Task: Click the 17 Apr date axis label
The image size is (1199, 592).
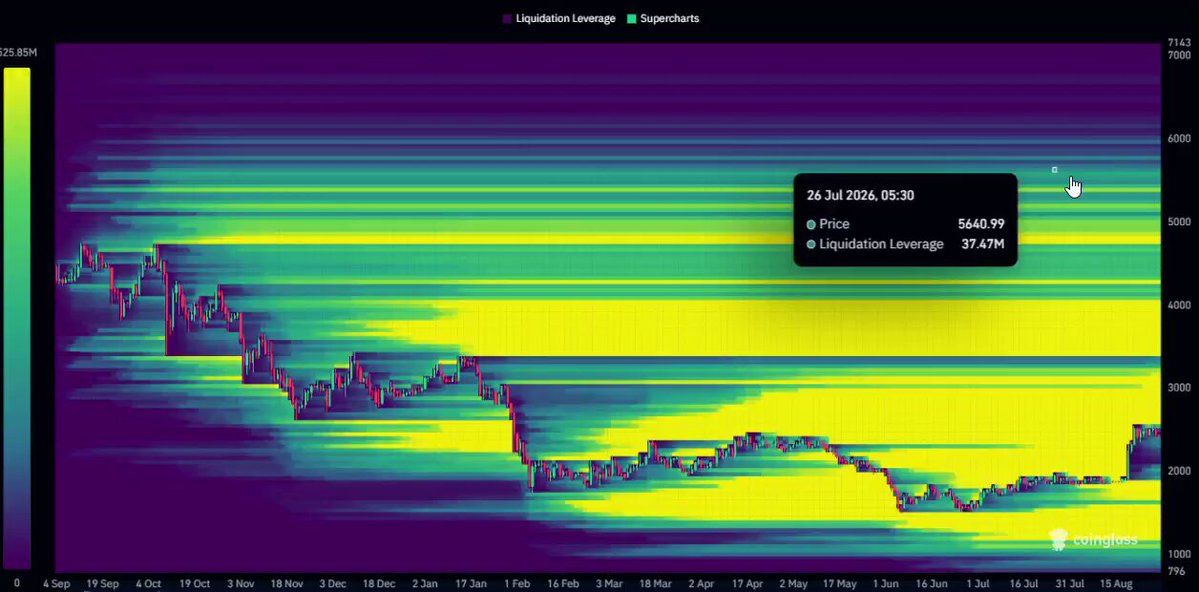Action: (746, 584)
